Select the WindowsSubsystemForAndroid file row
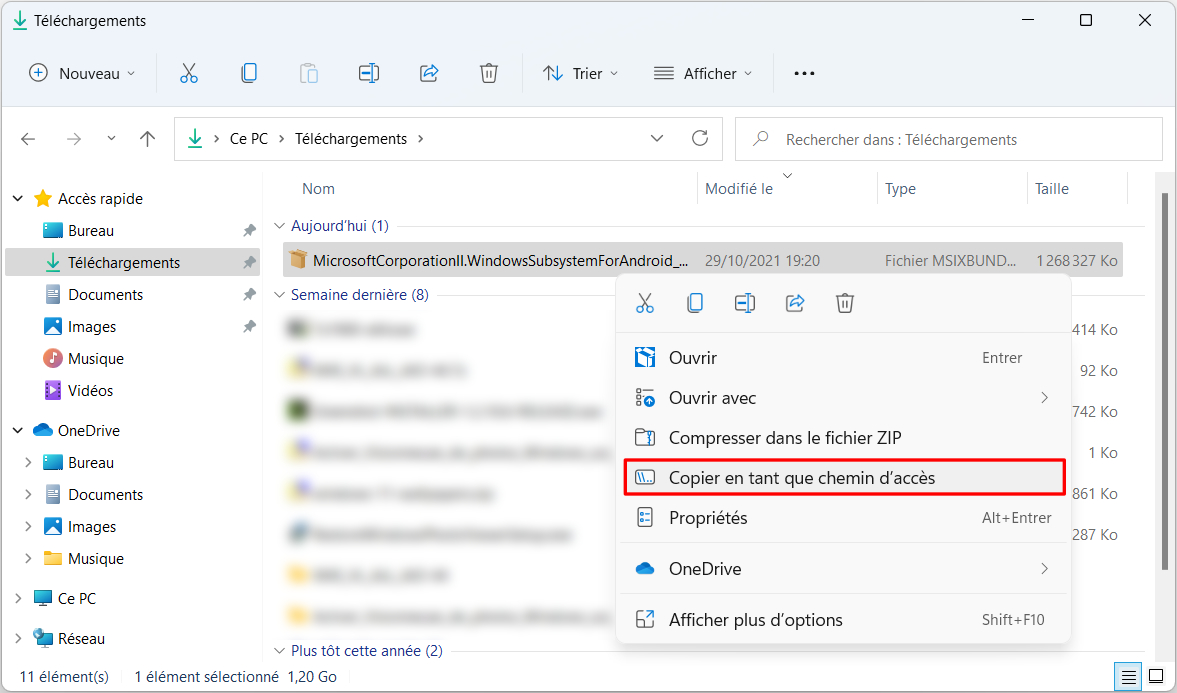The width and height of the screenshot is (1177, 693). 703,261
